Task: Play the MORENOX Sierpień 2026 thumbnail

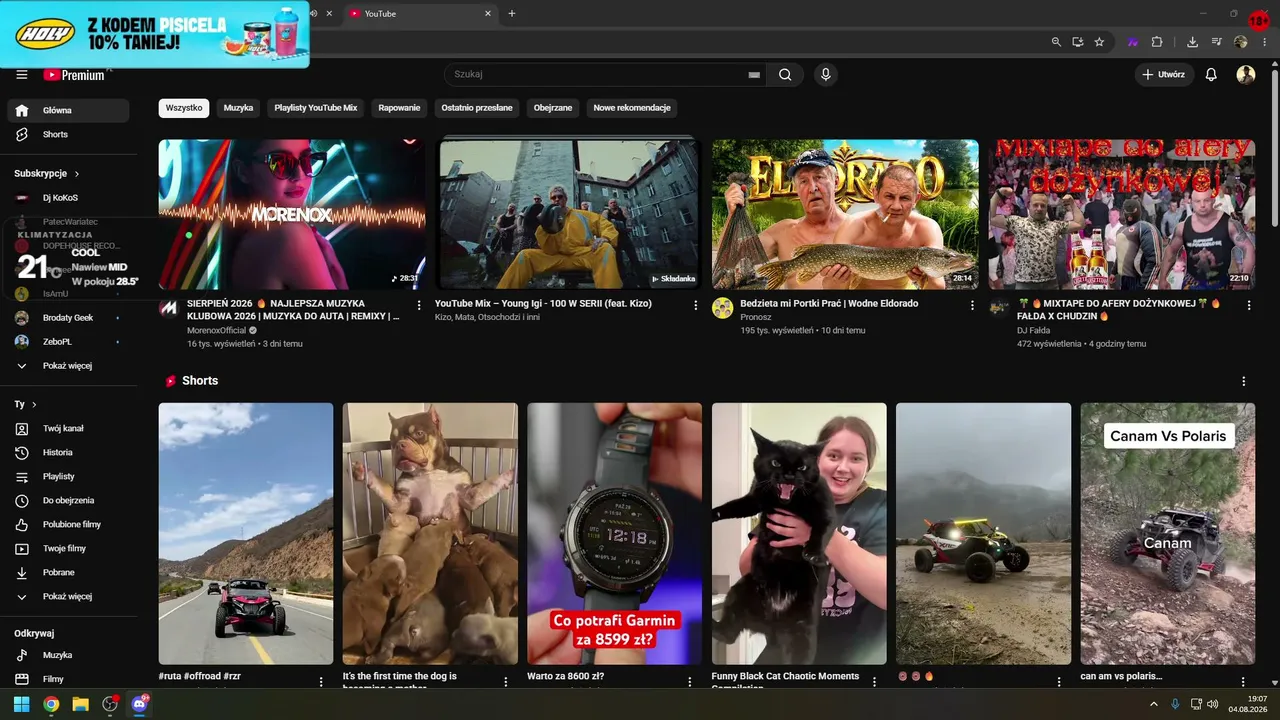Action: pyautogui.click(x=292, y=214)
